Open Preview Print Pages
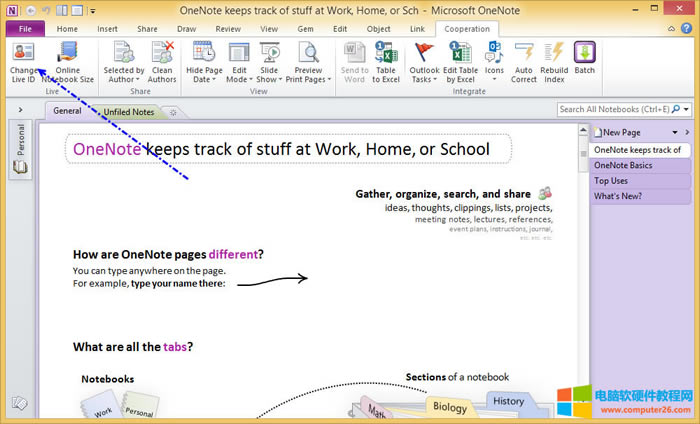 (x=308, y=54)
